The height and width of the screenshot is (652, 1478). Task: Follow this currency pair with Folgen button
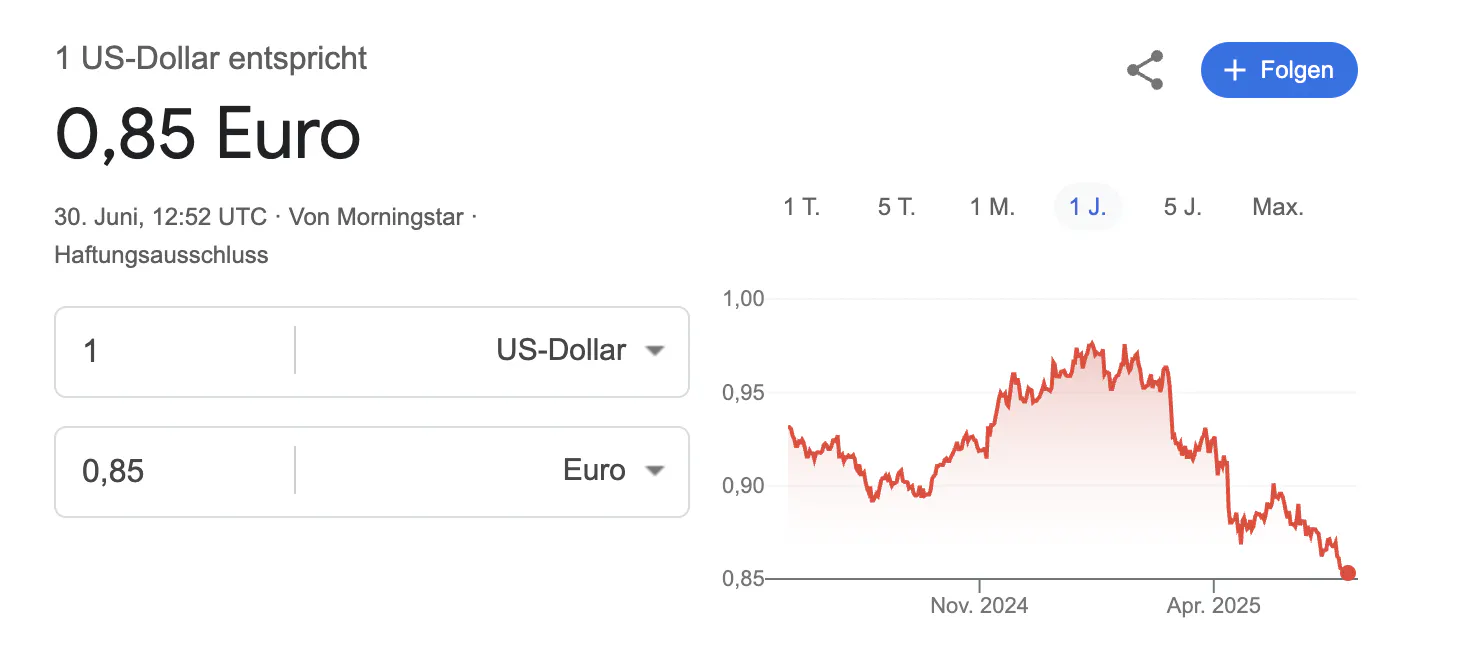point(1279,70)
